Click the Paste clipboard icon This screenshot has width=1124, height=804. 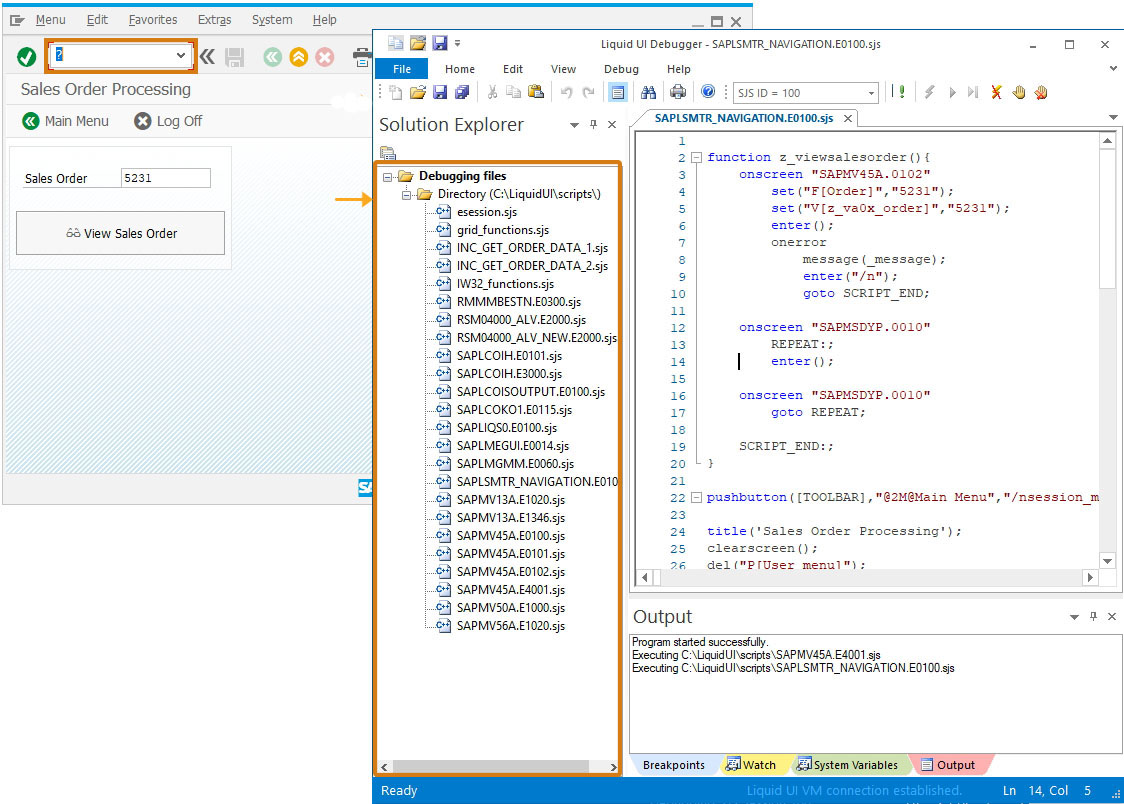point(535,92)
